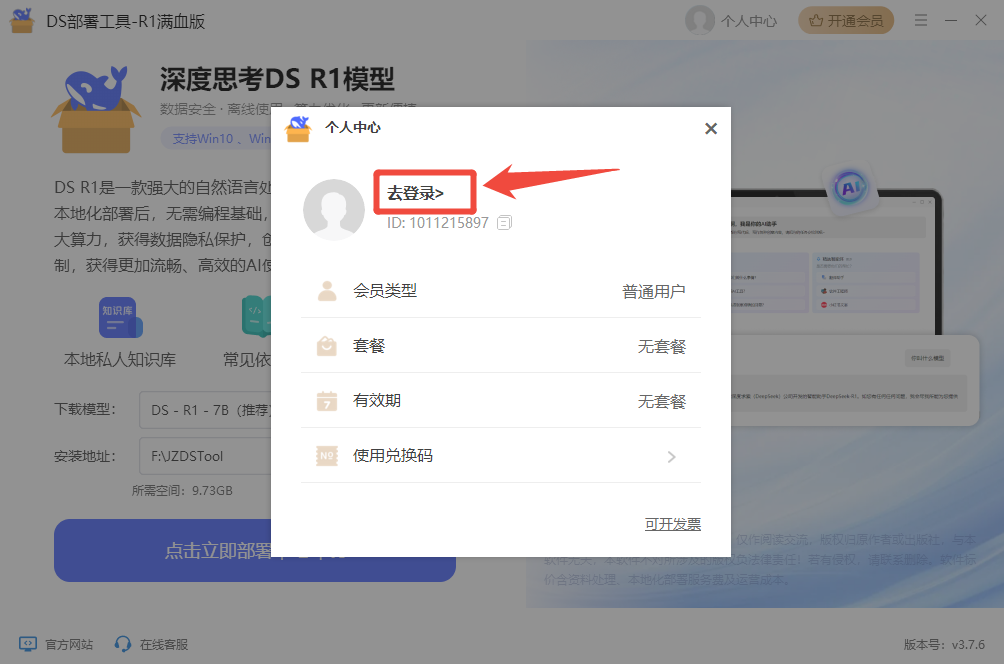Image resolution: width=1004 pixels, height=664 pixels.
Task: Click the 官方网站 monitor icon
Action: [x=28, y=644]
